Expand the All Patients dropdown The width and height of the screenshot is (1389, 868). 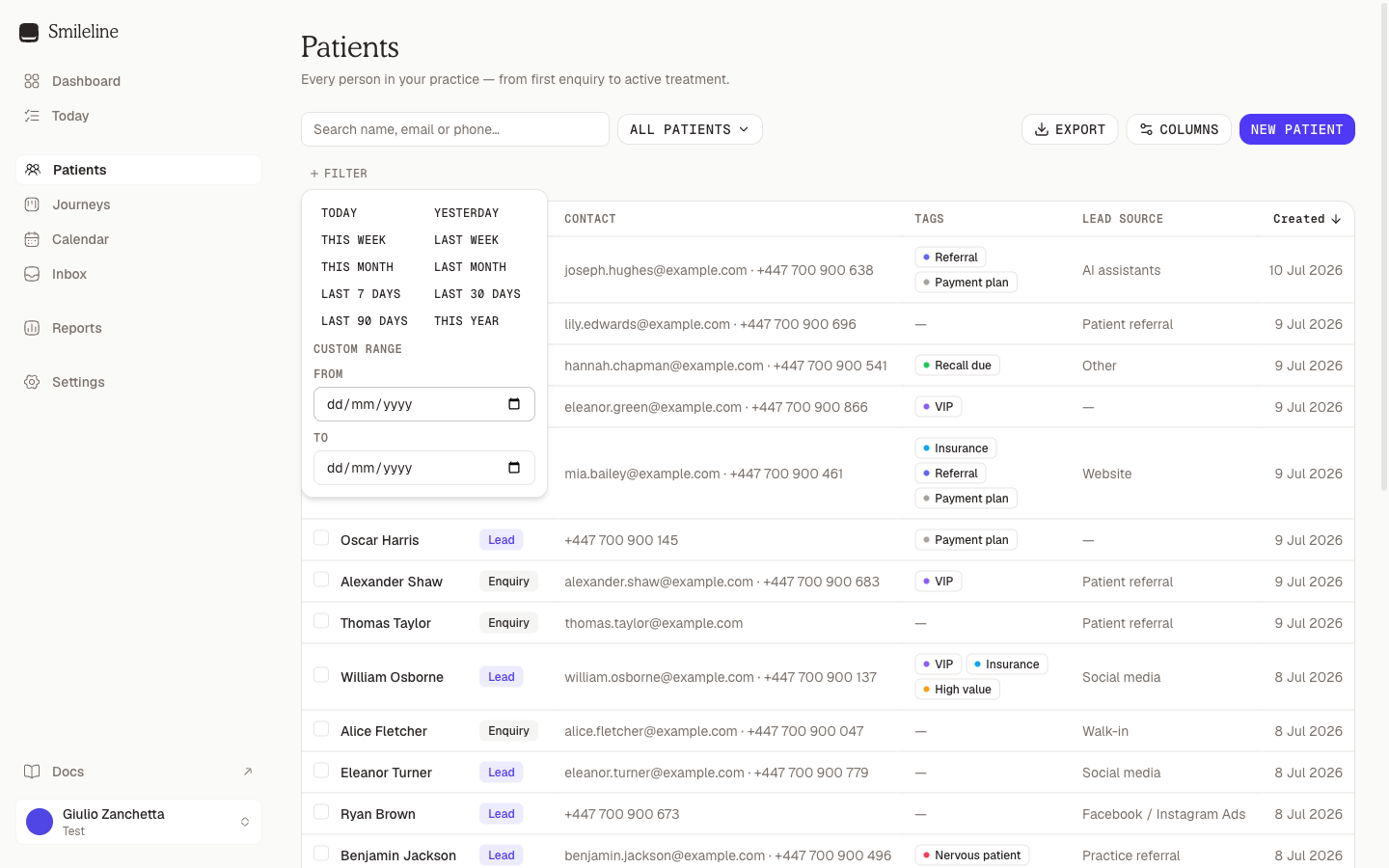pos(690,129)
